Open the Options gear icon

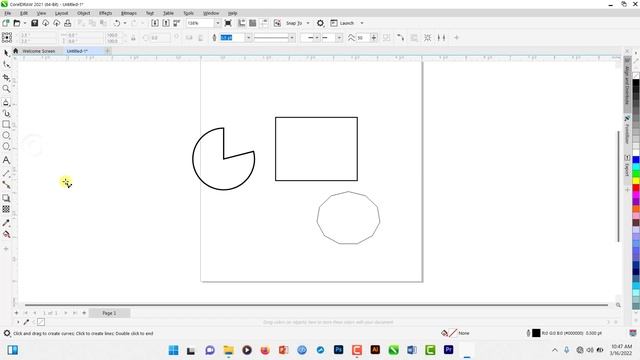tap(320, 23)
